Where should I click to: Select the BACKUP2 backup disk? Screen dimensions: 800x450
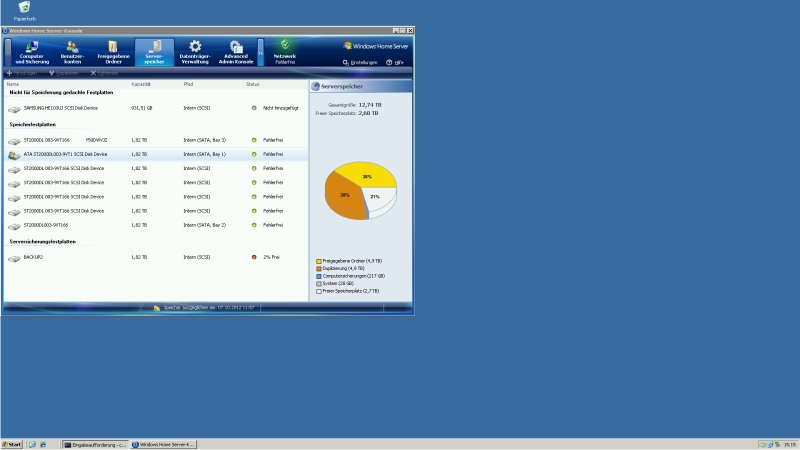click(x=33, y=257)
